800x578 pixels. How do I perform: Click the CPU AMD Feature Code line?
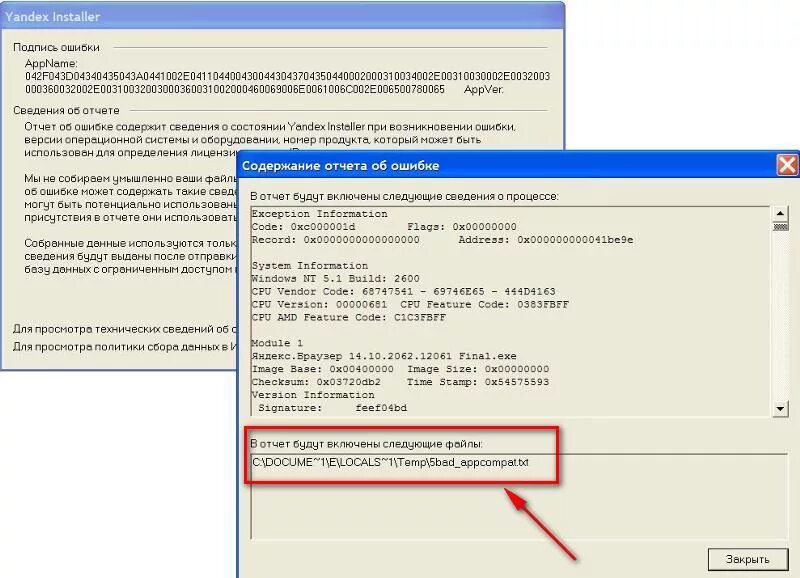click(348, 317)
